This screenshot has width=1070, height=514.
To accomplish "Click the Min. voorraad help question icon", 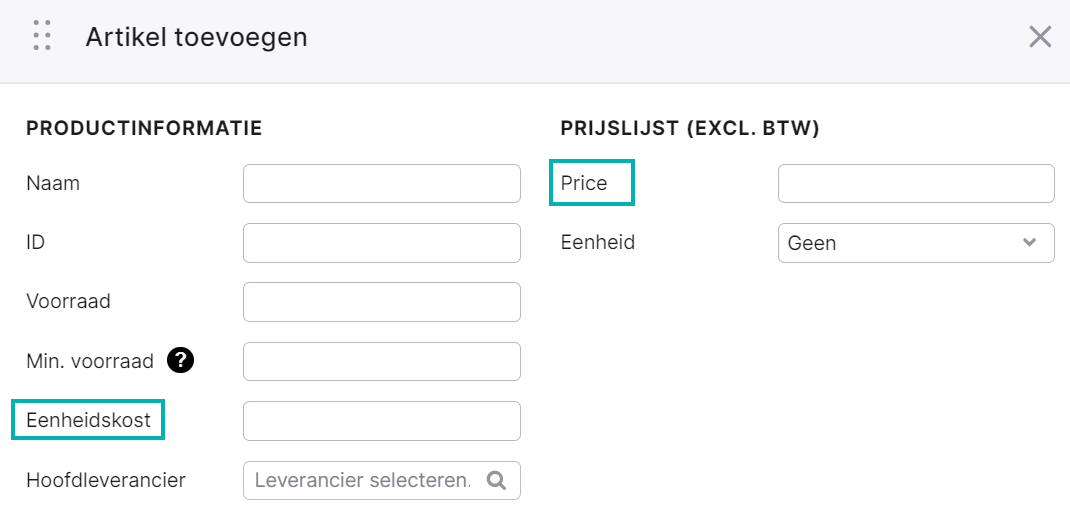I will tap(181, 360).
